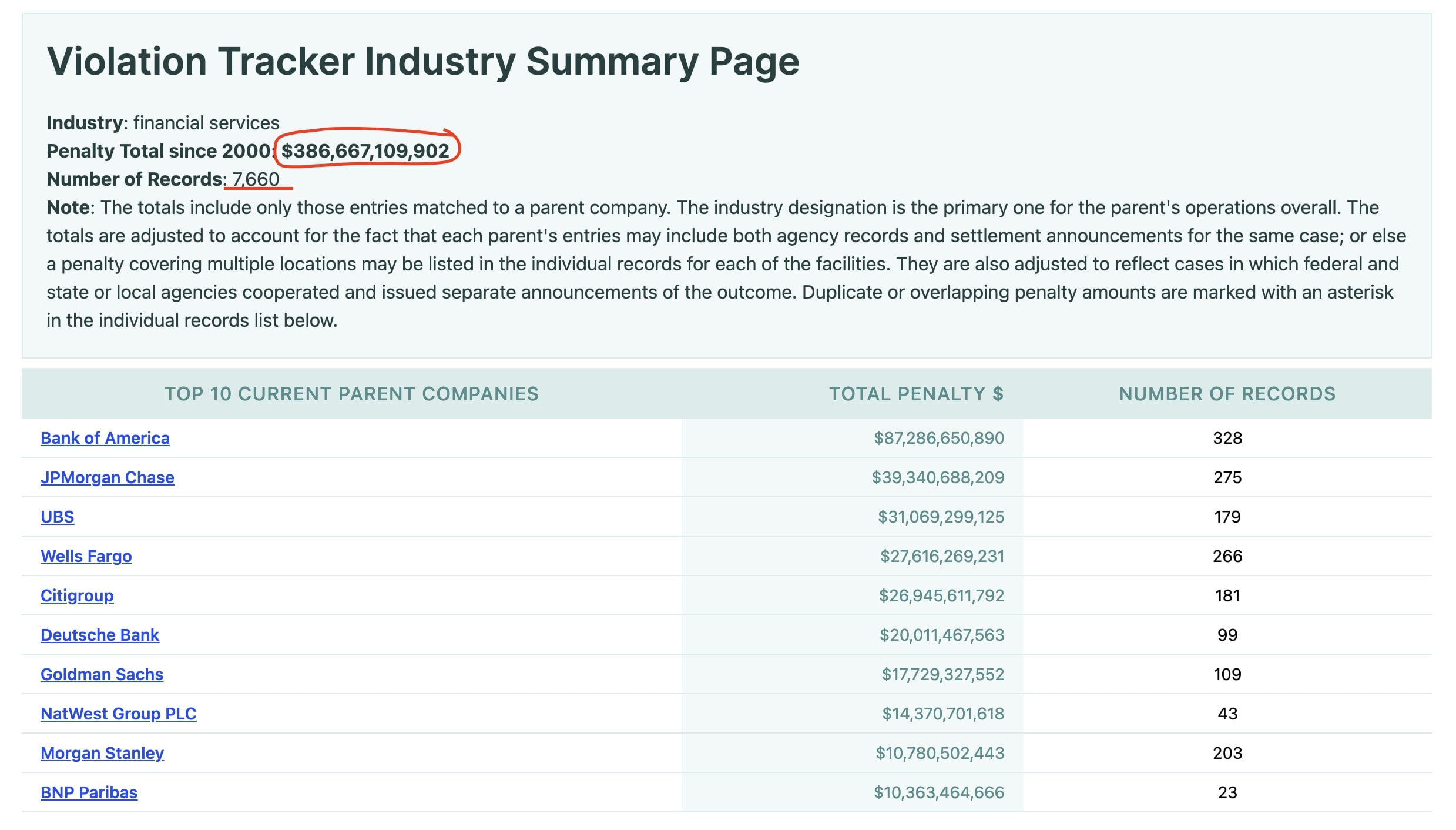Viewport: 1456px width, 830px height.
Task: Click the record count 203
Action: [1227, 753]
